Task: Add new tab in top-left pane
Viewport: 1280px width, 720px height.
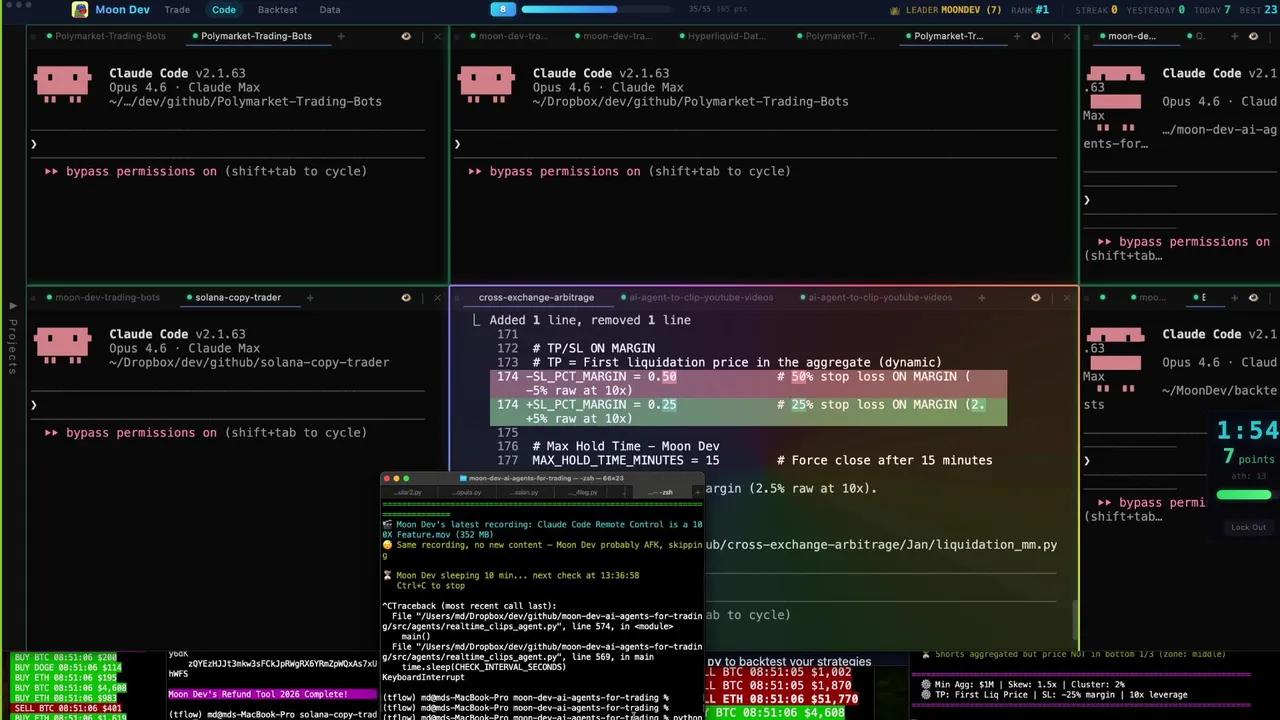Action: point(340,36)
